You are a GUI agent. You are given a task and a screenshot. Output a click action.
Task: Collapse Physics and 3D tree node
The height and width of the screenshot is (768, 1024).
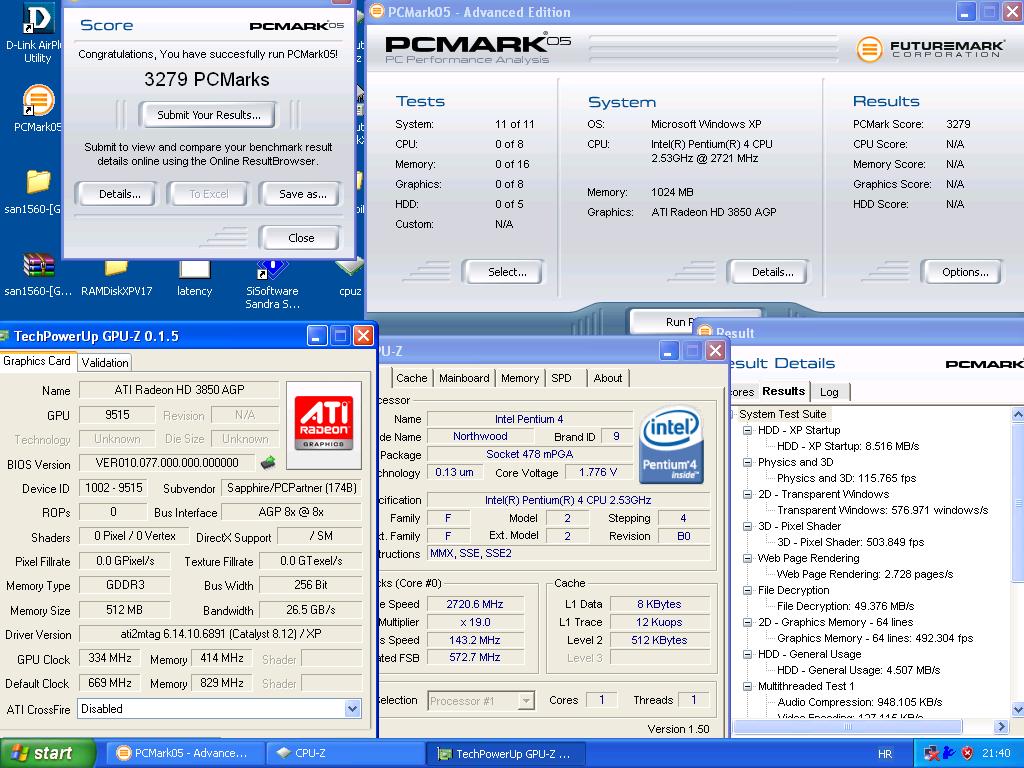tap(747, 462)
